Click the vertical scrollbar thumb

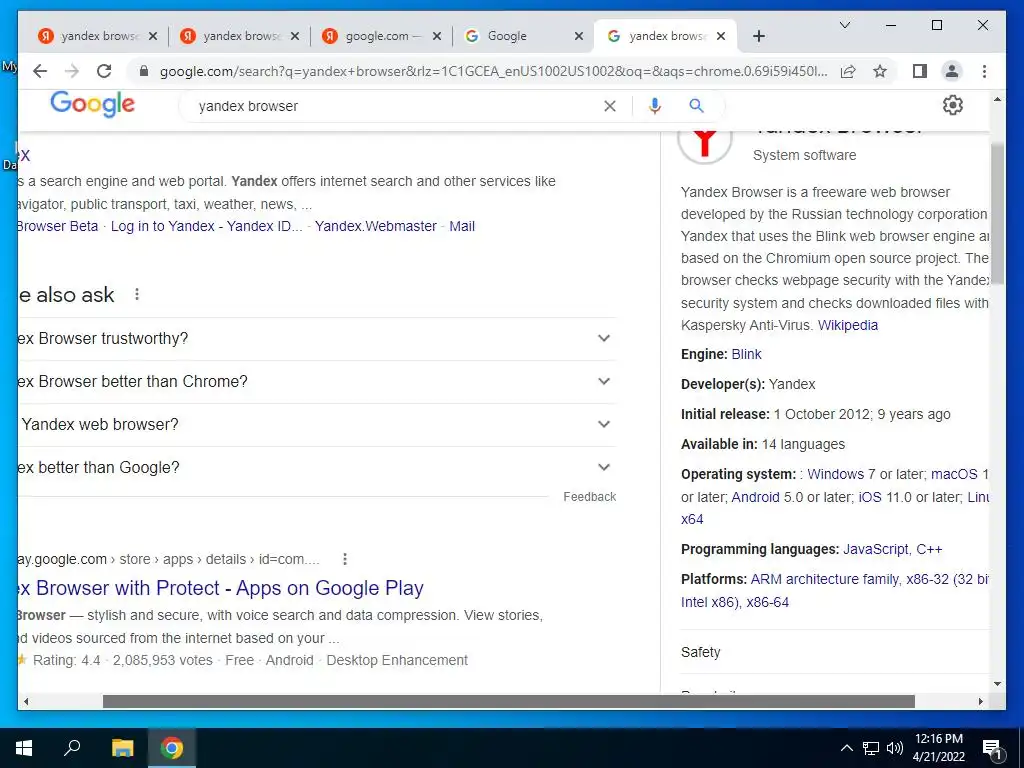(x=997, y=213)
